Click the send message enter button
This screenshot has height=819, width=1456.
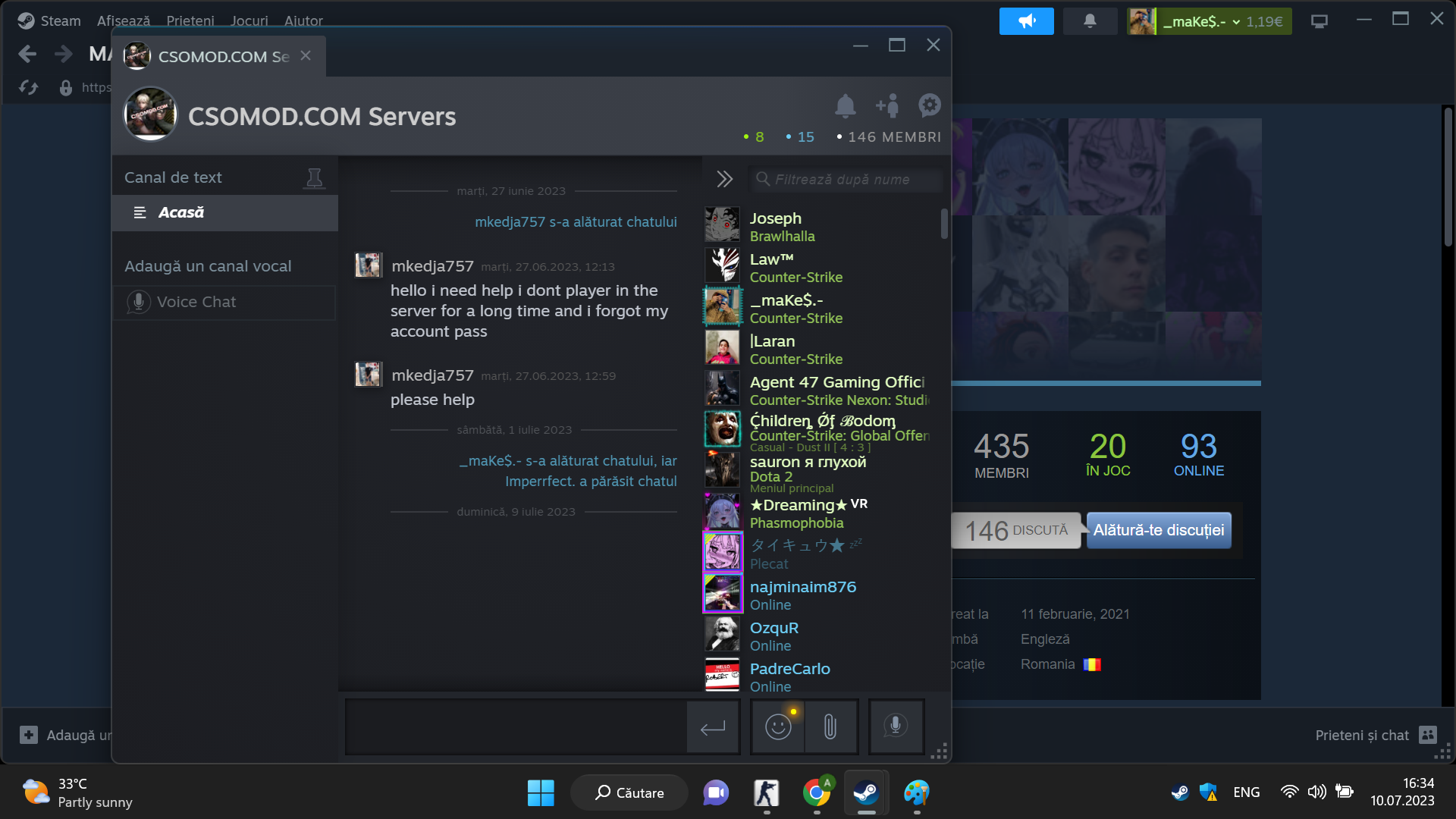click(x=713, y=728)
